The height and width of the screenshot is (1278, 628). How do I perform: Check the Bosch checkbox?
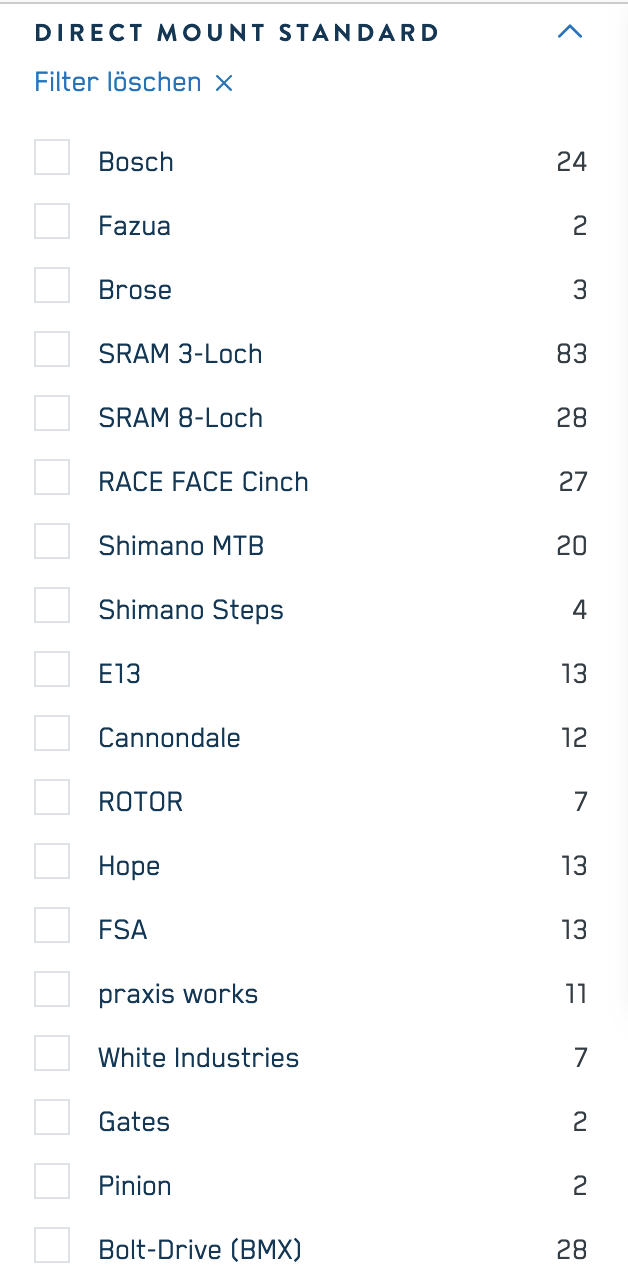coord(52,158)
